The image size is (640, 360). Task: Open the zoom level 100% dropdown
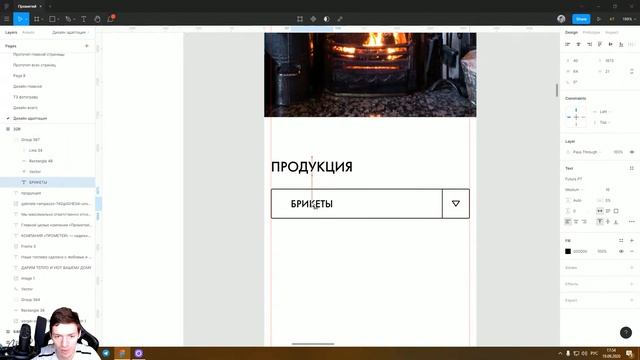pyautogui.click(x=628, y=19)
